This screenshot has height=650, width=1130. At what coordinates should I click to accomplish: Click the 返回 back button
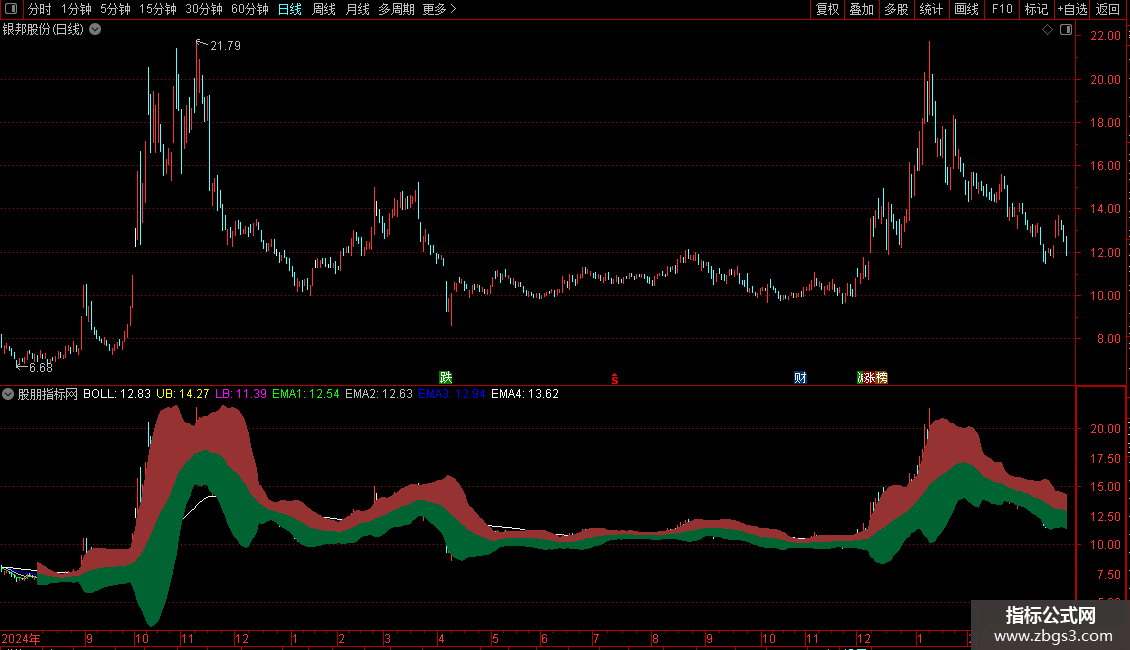(1108, 9)
